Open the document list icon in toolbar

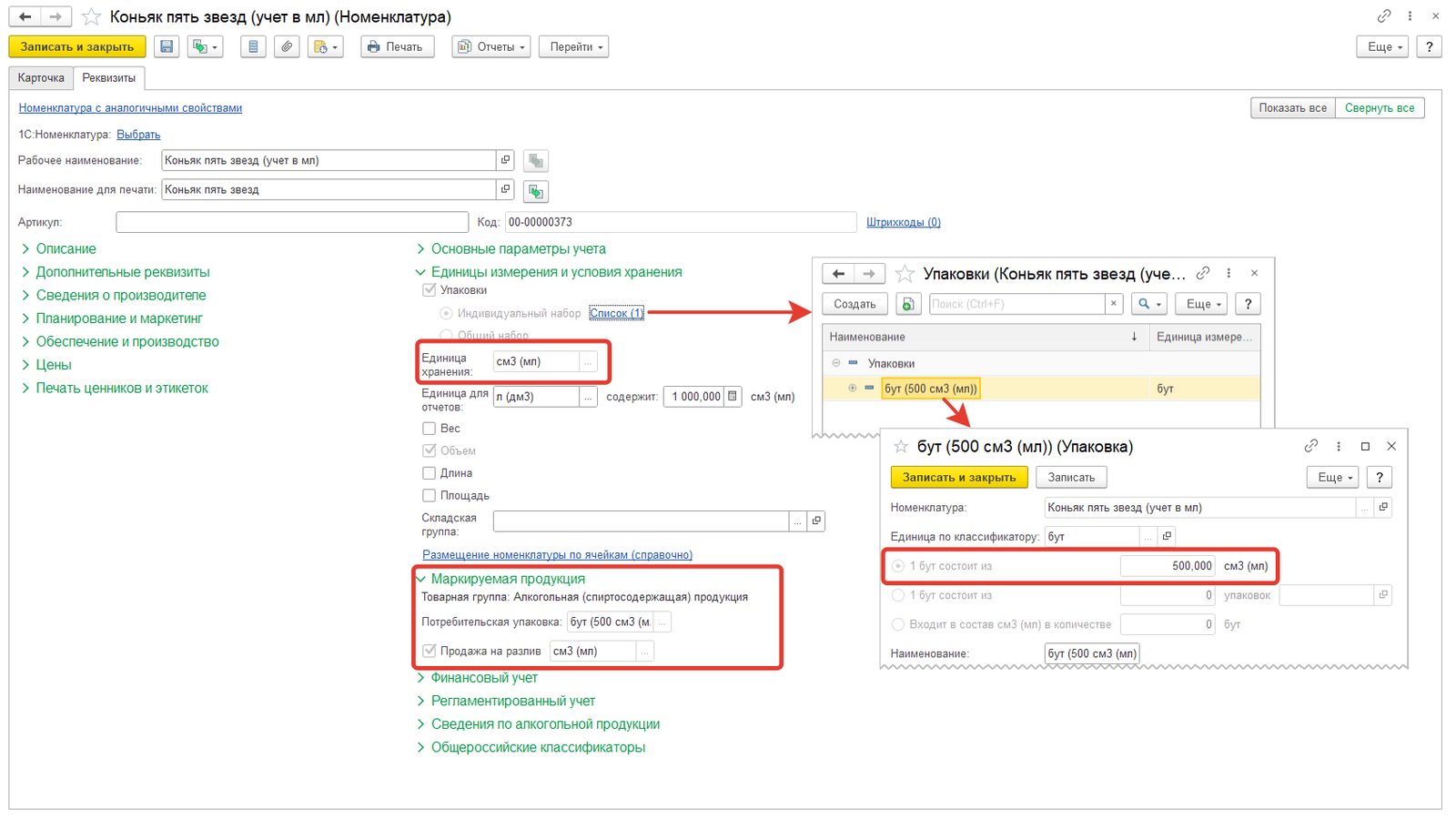(x=253, y=46)
